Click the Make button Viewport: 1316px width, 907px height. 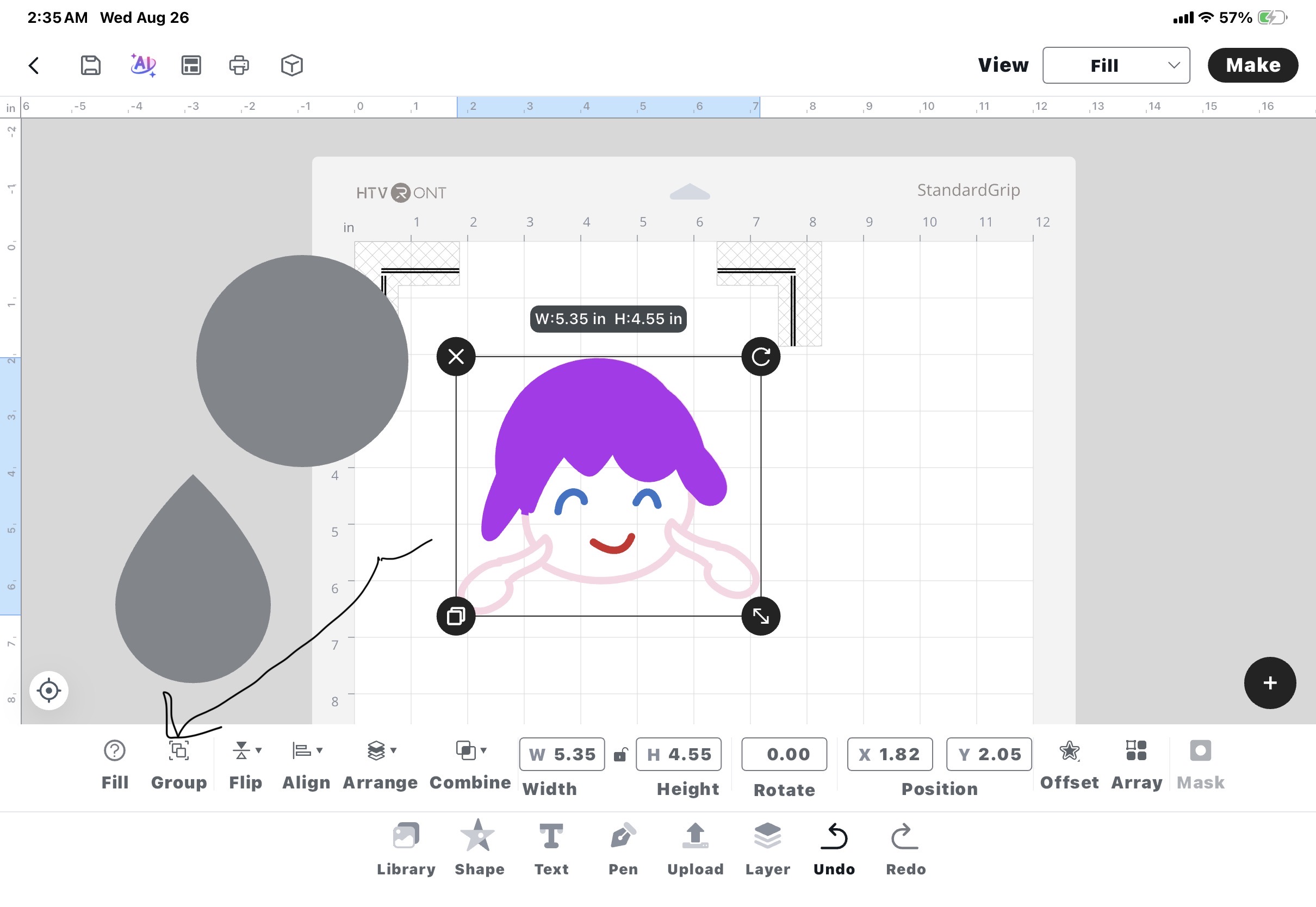click(1252, 65)
